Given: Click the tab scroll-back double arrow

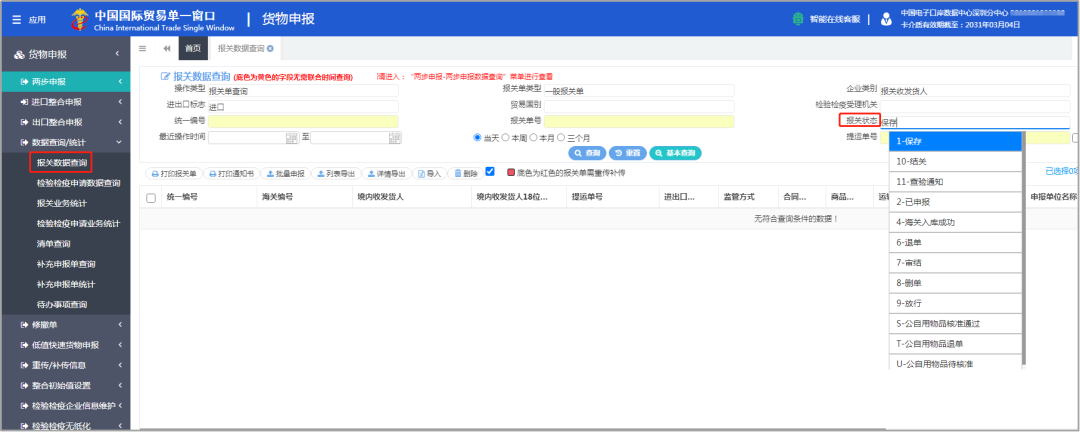Looking at the screenshot, I should point(167,48).
